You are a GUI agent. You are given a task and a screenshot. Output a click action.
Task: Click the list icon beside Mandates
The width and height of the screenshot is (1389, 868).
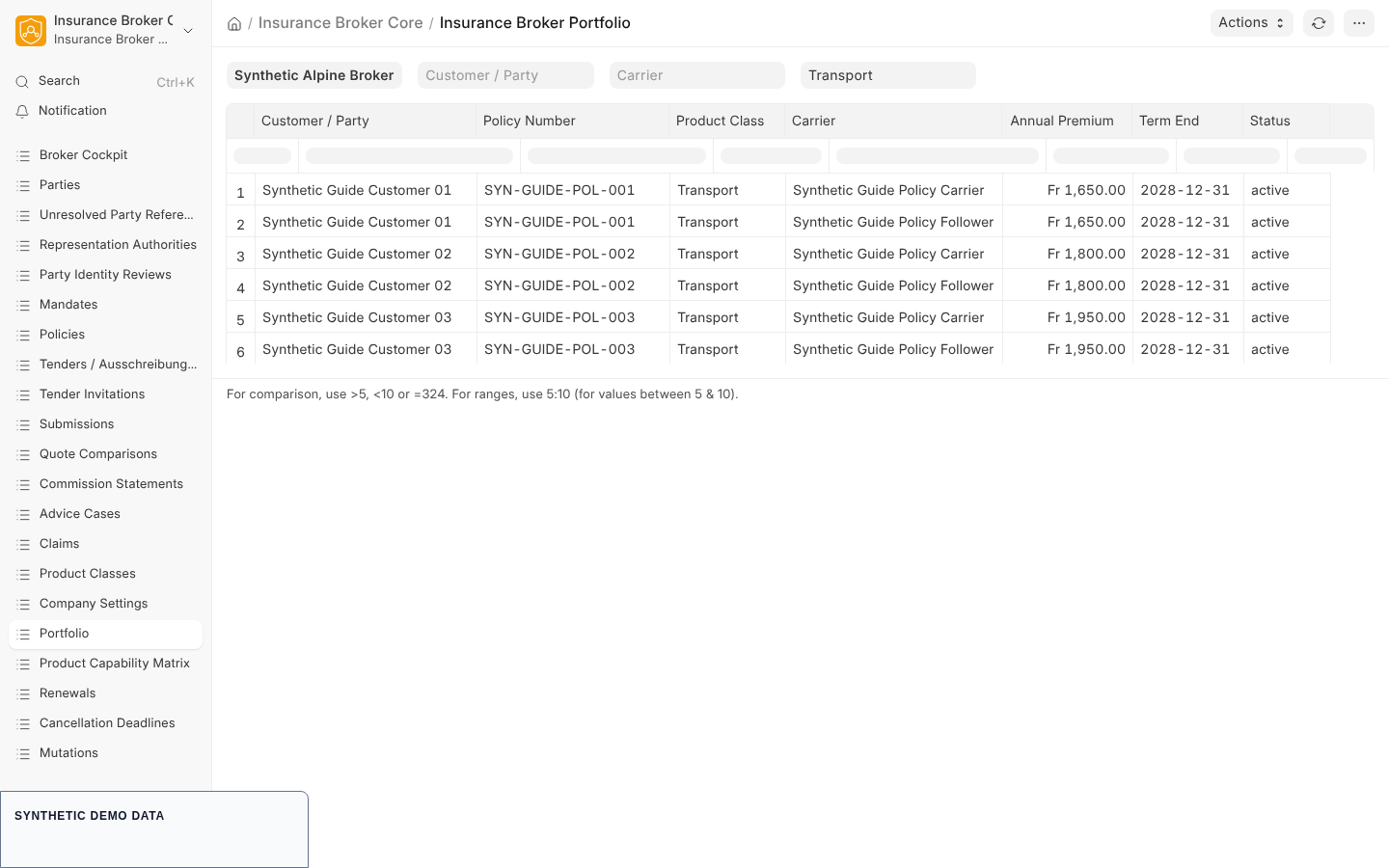pyautogui.click(x=24, y=305)
